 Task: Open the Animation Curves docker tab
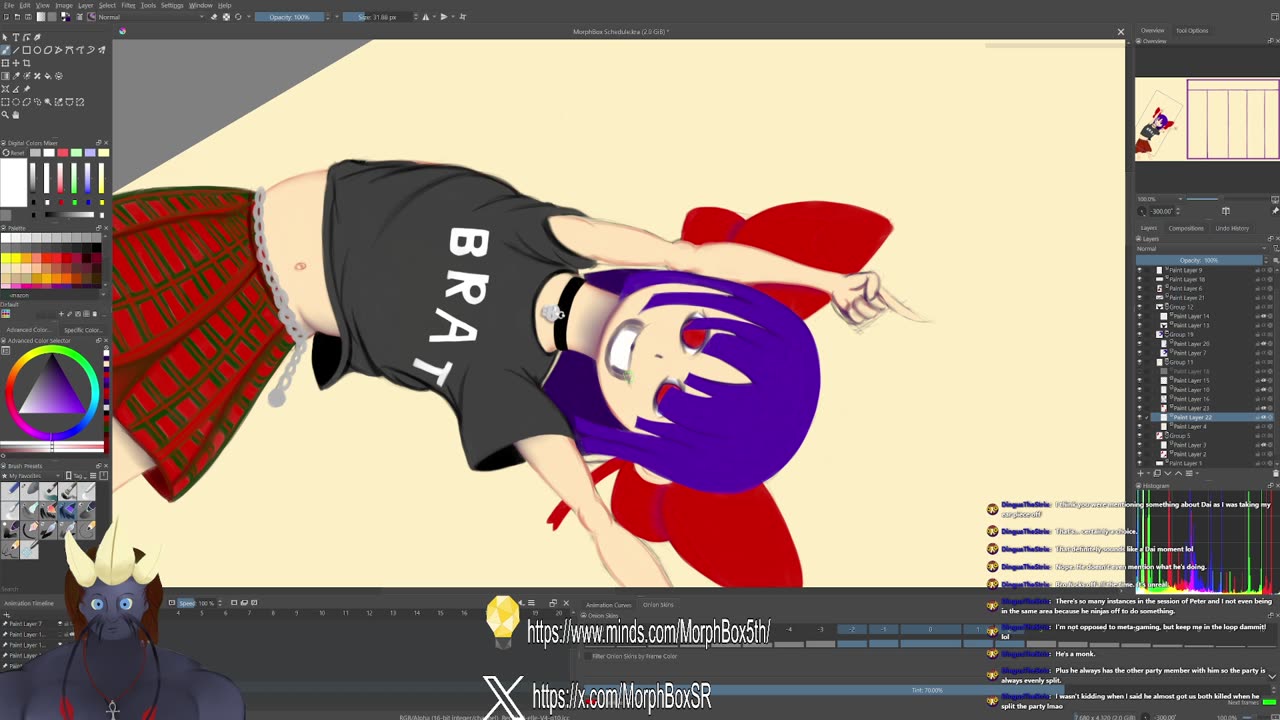pos(608,605)
